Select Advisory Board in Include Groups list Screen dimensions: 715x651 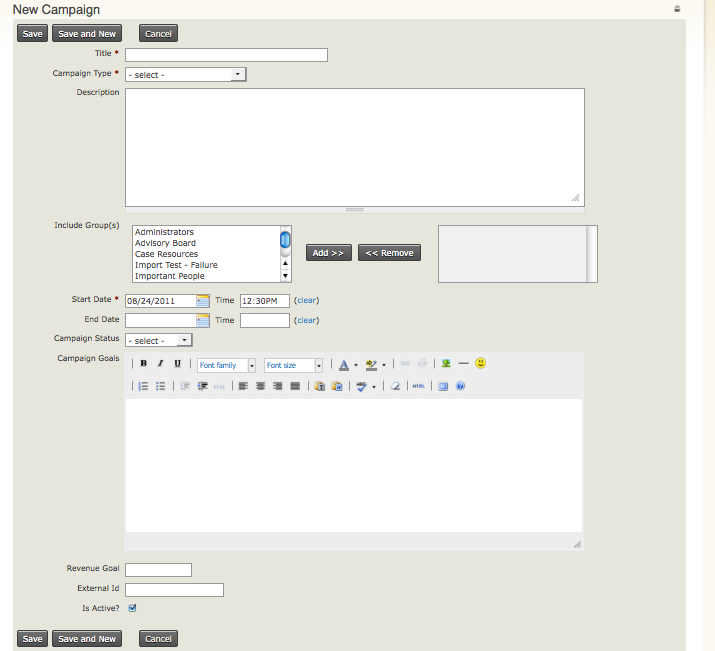165,243
